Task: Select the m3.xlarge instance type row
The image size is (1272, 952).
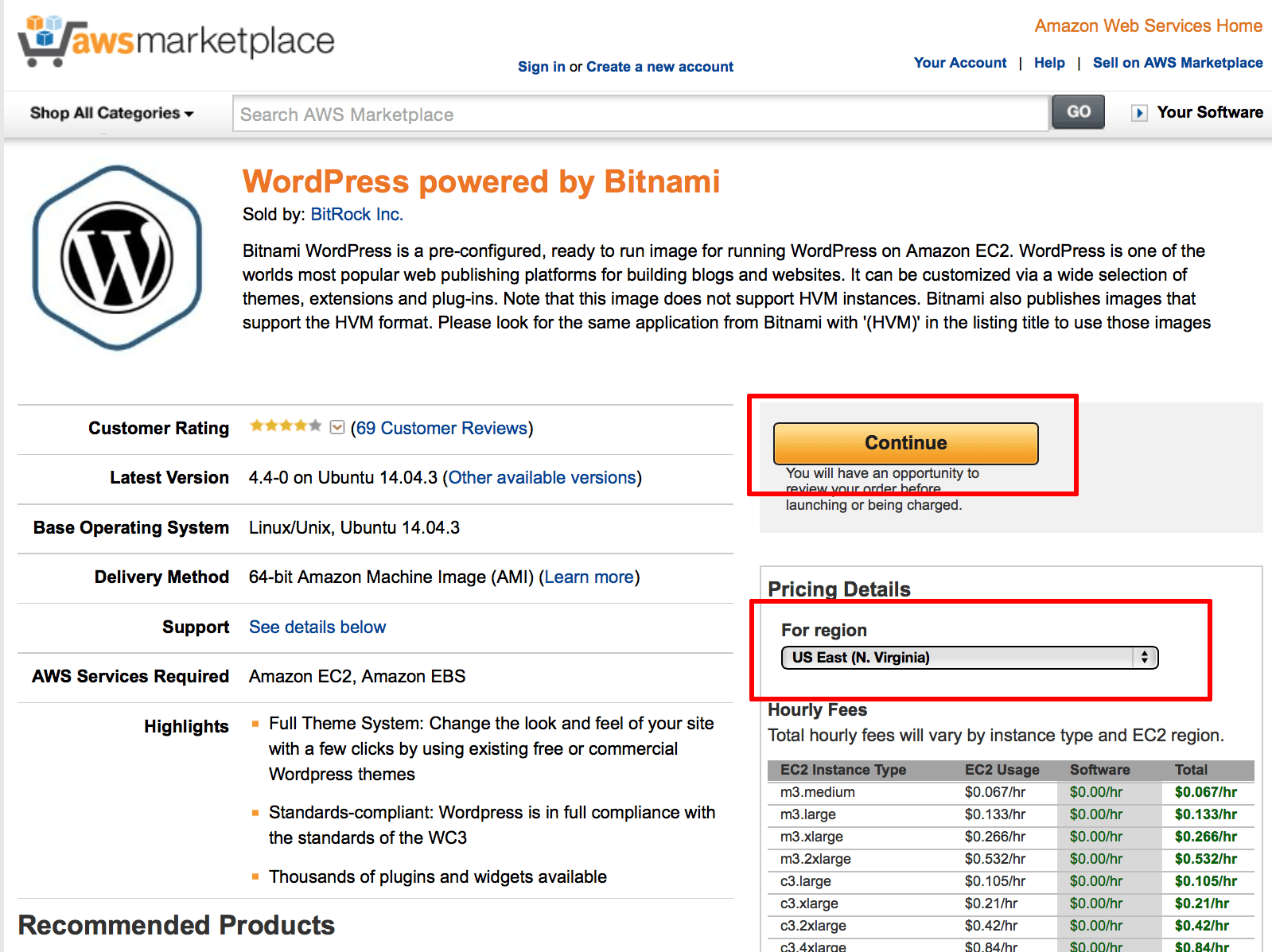Action: 1011,837
